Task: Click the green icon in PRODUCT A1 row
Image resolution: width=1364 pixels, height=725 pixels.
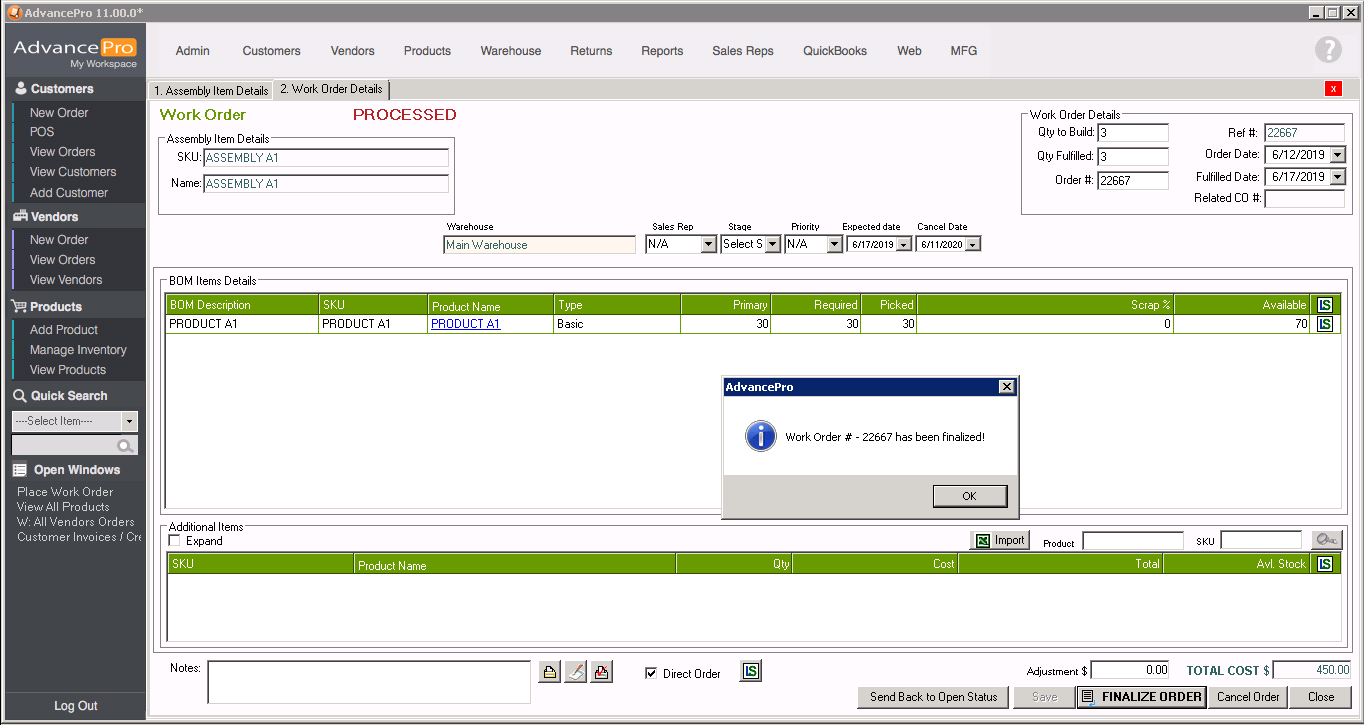Action: click(1324, 324)
